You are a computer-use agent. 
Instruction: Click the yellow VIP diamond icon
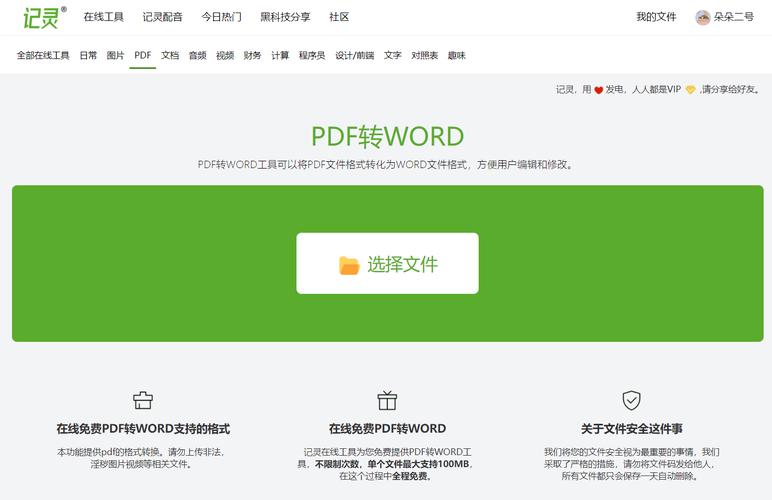[690, 90]
